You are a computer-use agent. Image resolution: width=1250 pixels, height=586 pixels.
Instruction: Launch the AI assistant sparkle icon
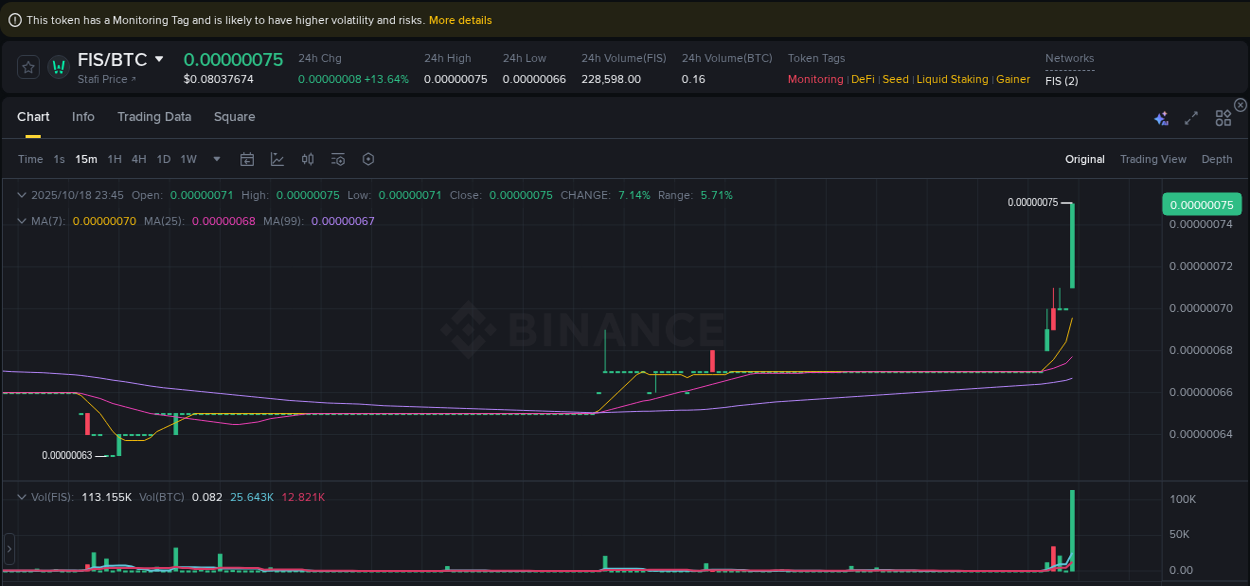click(1161, 117)
